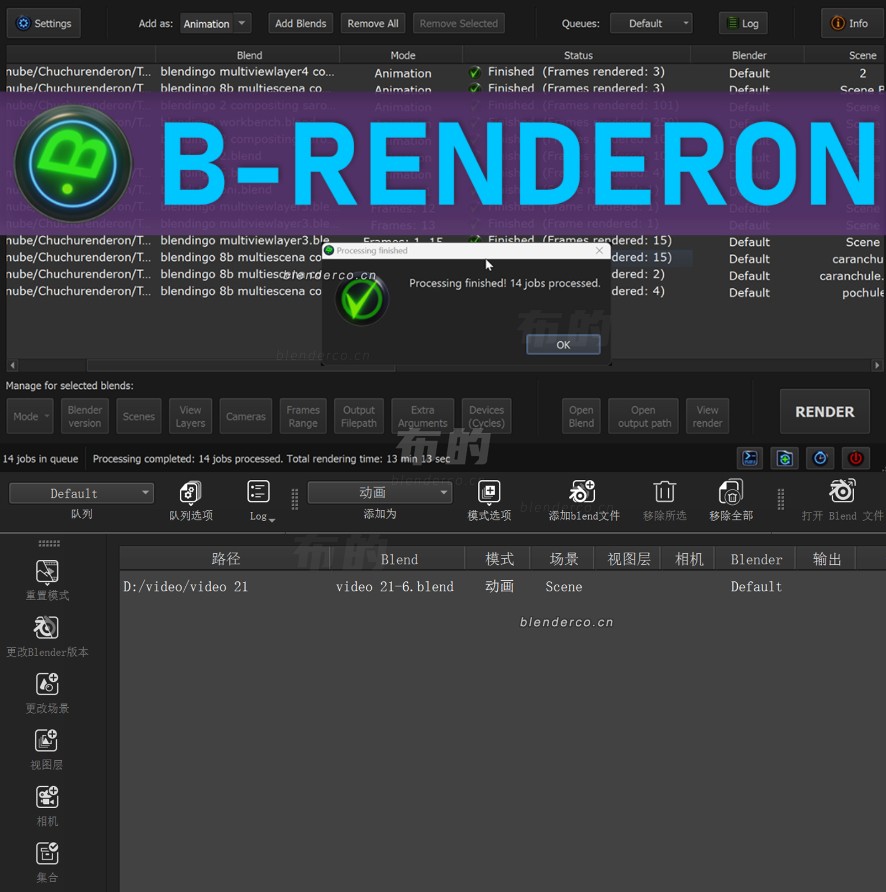The height and width of the screenshot is (892, 886).
Task: Click the 相机 camera sidebar icon
Action: tap(47, 797)
